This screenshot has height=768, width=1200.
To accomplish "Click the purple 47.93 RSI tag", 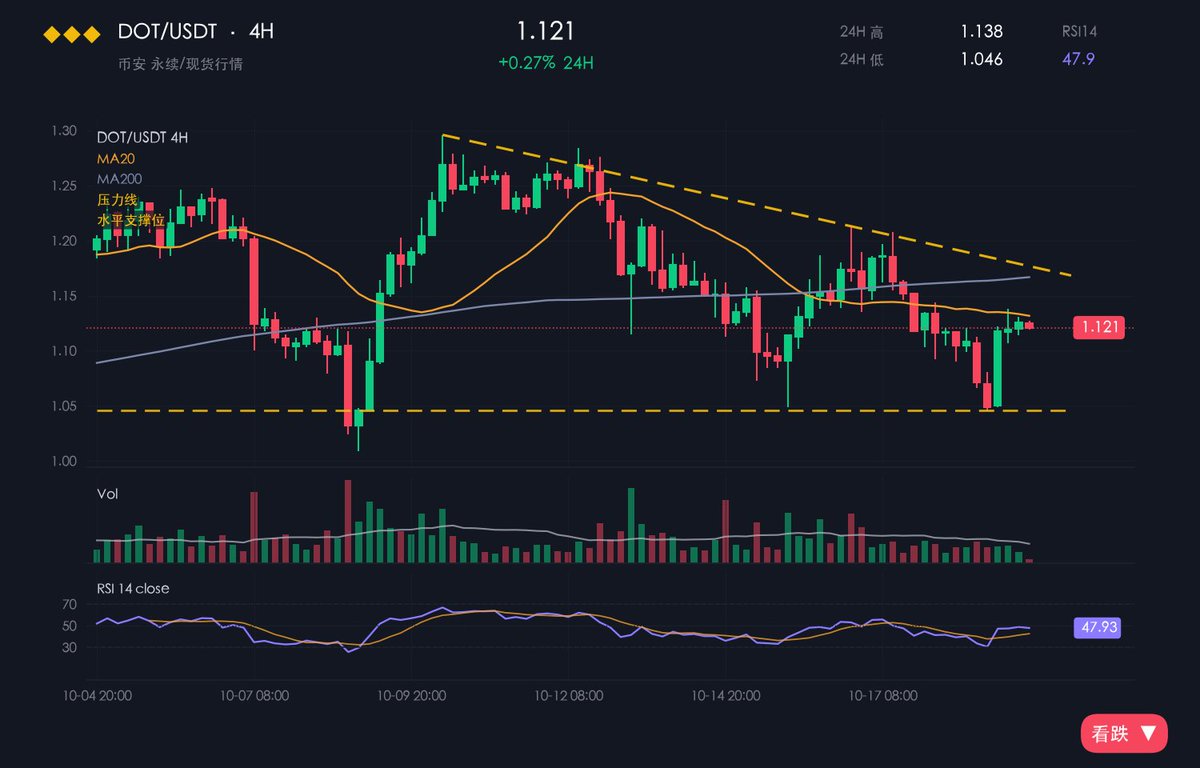I will (x=1098, y=628).
